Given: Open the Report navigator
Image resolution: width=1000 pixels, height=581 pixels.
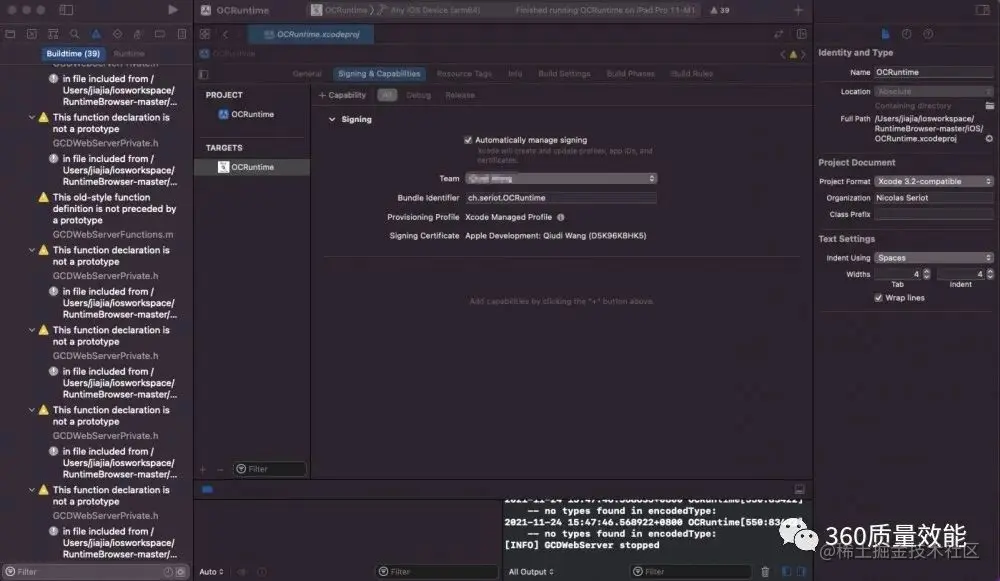Looking at the screenshot, I should tap(182, 34).
